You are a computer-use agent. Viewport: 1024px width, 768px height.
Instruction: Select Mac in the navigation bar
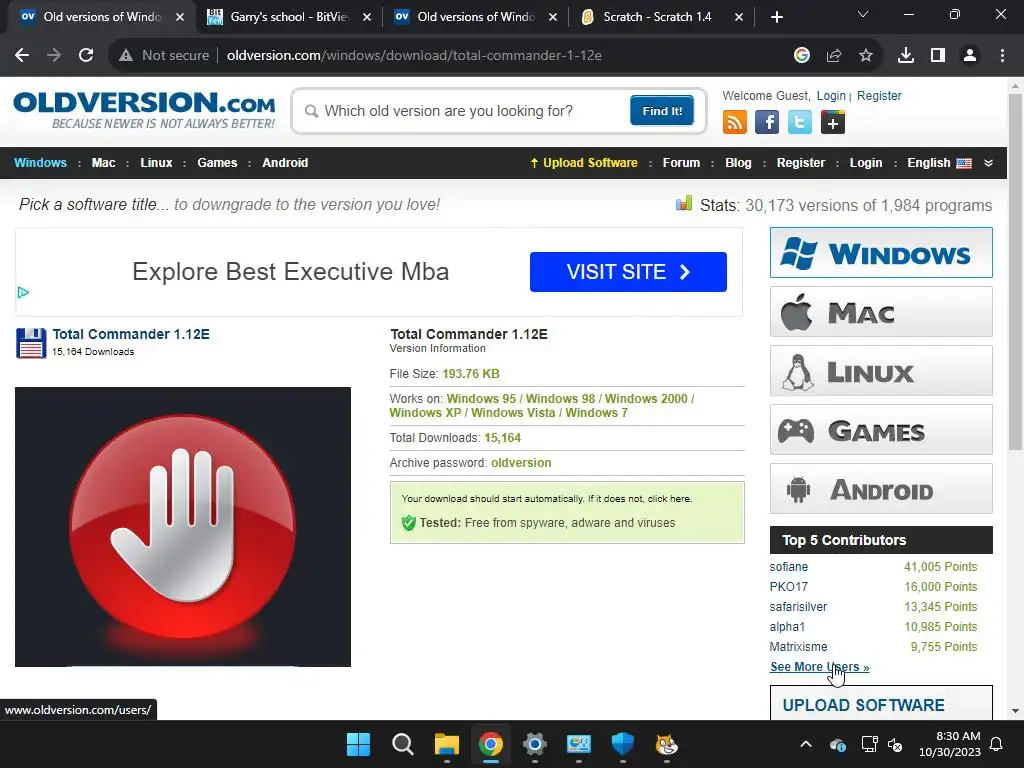coord(103,163)
